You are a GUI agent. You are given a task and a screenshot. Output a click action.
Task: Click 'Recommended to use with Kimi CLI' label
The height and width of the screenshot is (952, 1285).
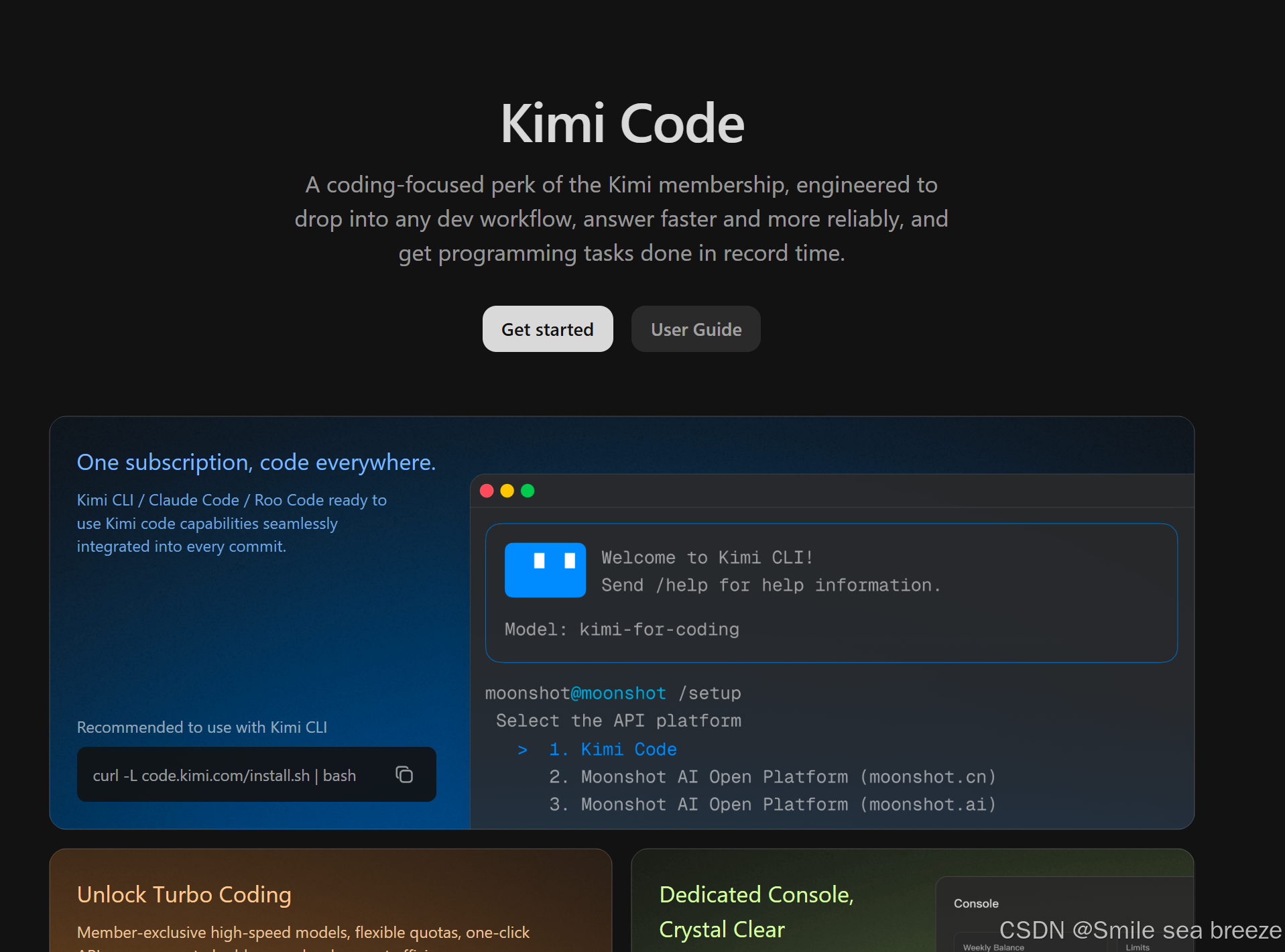(202, 727)
